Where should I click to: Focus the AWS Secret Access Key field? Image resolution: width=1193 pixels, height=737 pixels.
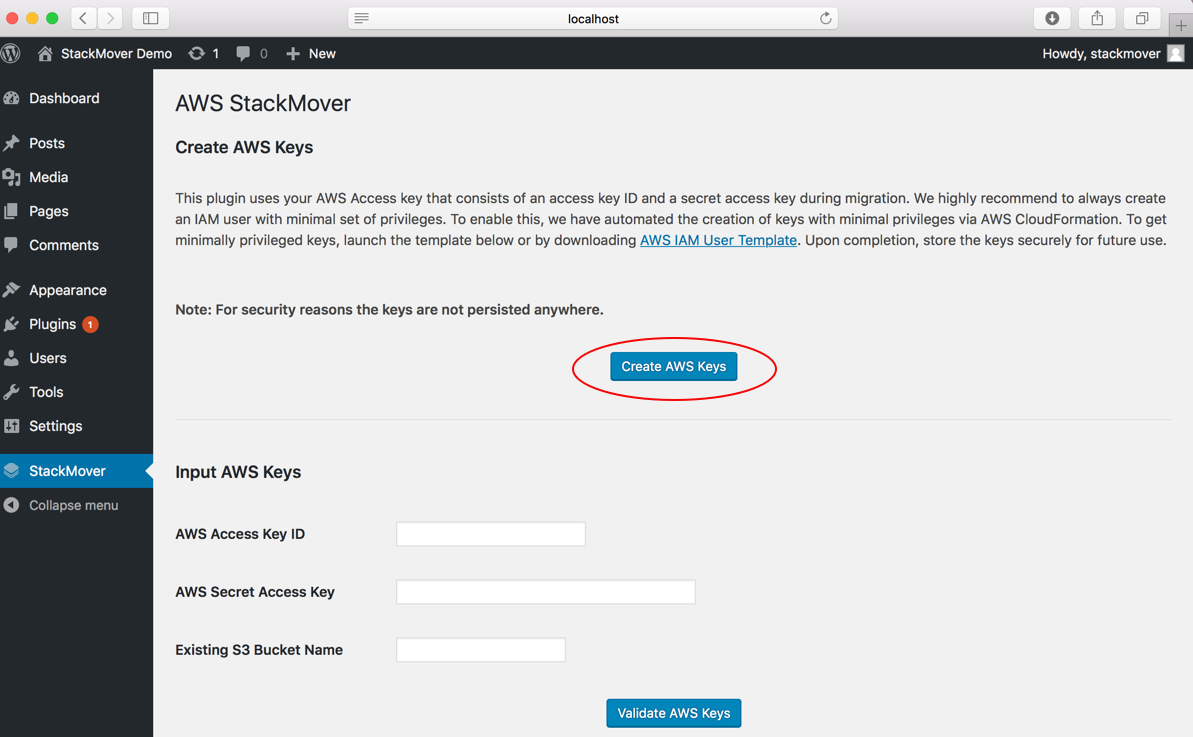(546, 592)
